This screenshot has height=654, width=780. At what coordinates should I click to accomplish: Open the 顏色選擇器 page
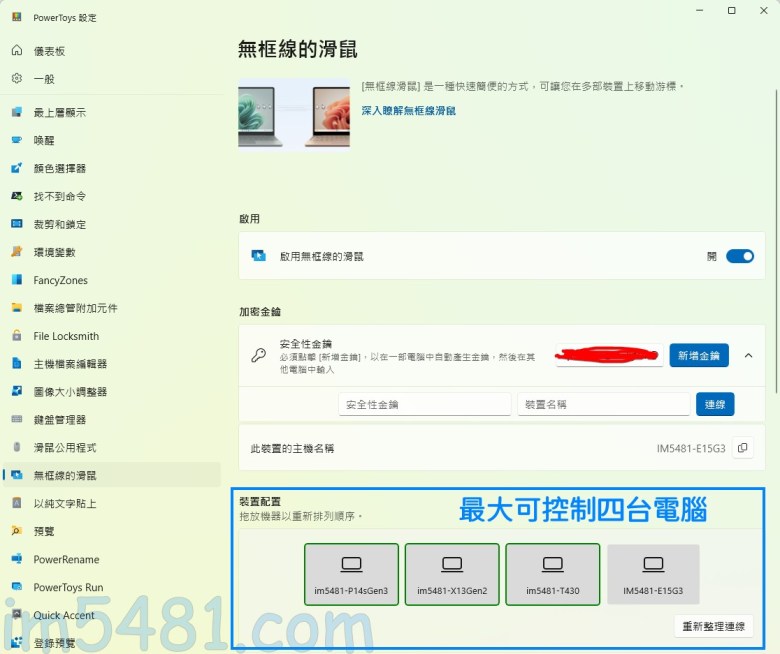114,168
